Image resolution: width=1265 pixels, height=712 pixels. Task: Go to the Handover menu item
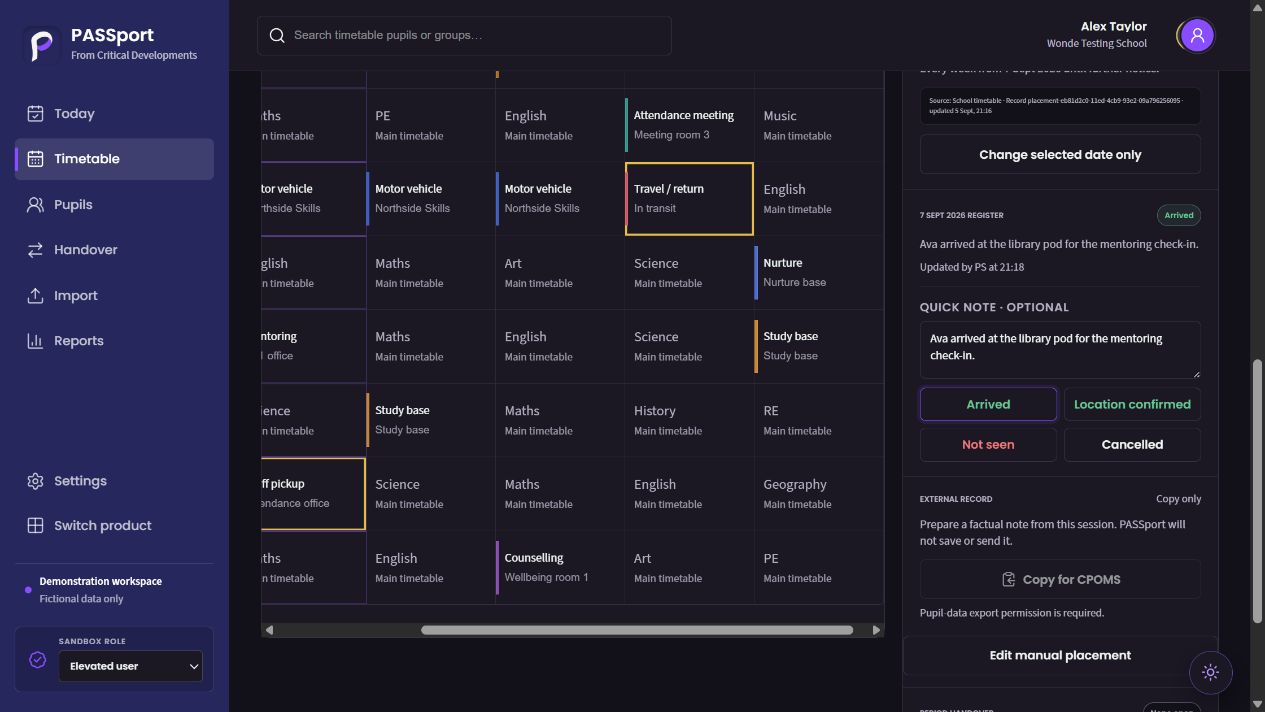click(x=114, y=250)
